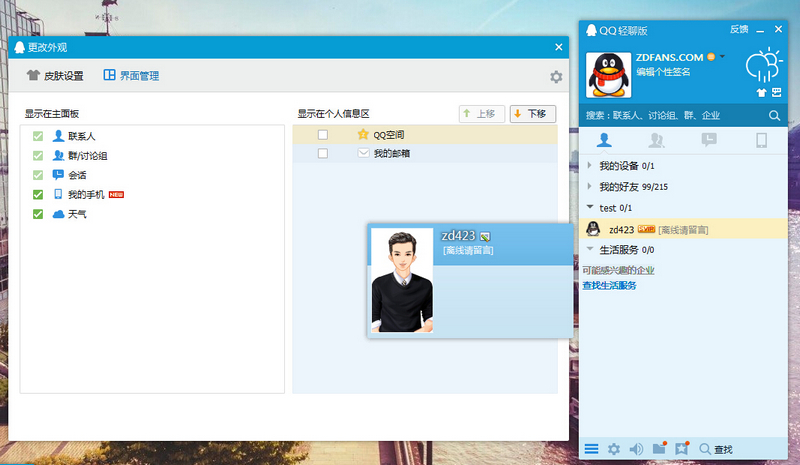Open QQ main menu hamburger icon
The image size is (800, 465).
click(x=591, y=450)
